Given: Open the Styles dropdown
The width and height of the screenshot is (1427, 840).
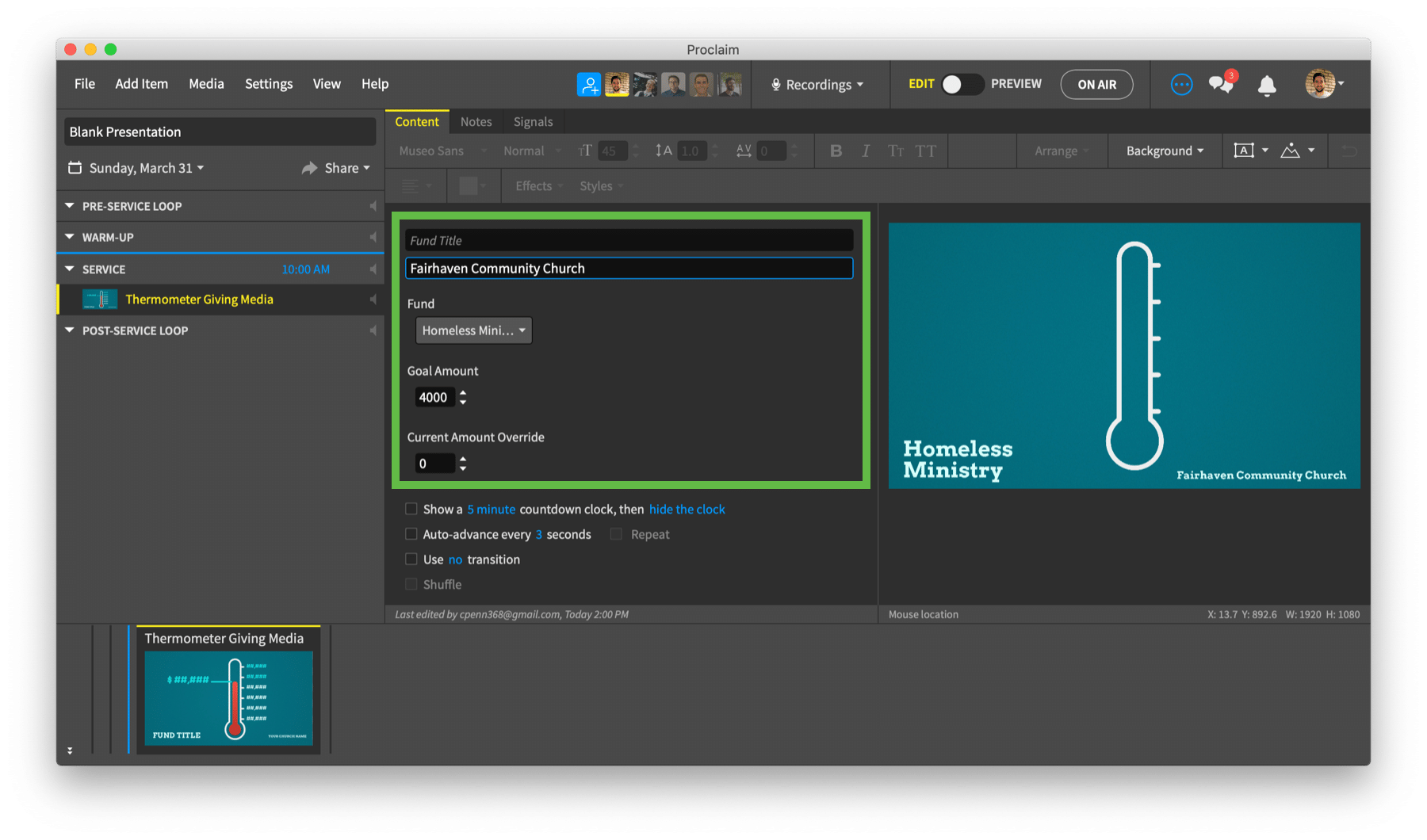Looking at the screenshot, I should pos(601,186).
